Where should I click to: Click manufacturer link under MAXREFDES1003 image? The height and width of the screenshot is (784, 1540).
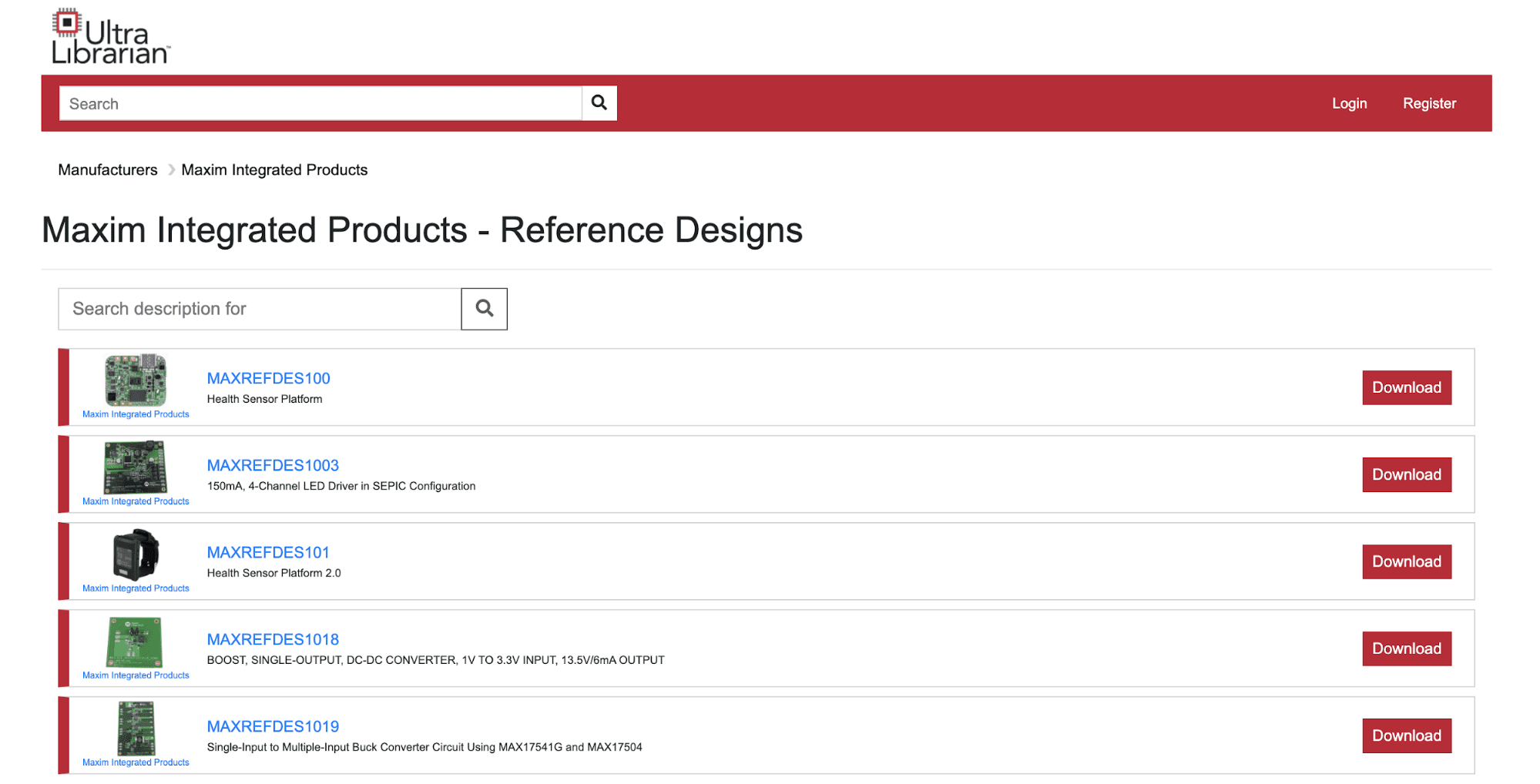tap(136, 501)
